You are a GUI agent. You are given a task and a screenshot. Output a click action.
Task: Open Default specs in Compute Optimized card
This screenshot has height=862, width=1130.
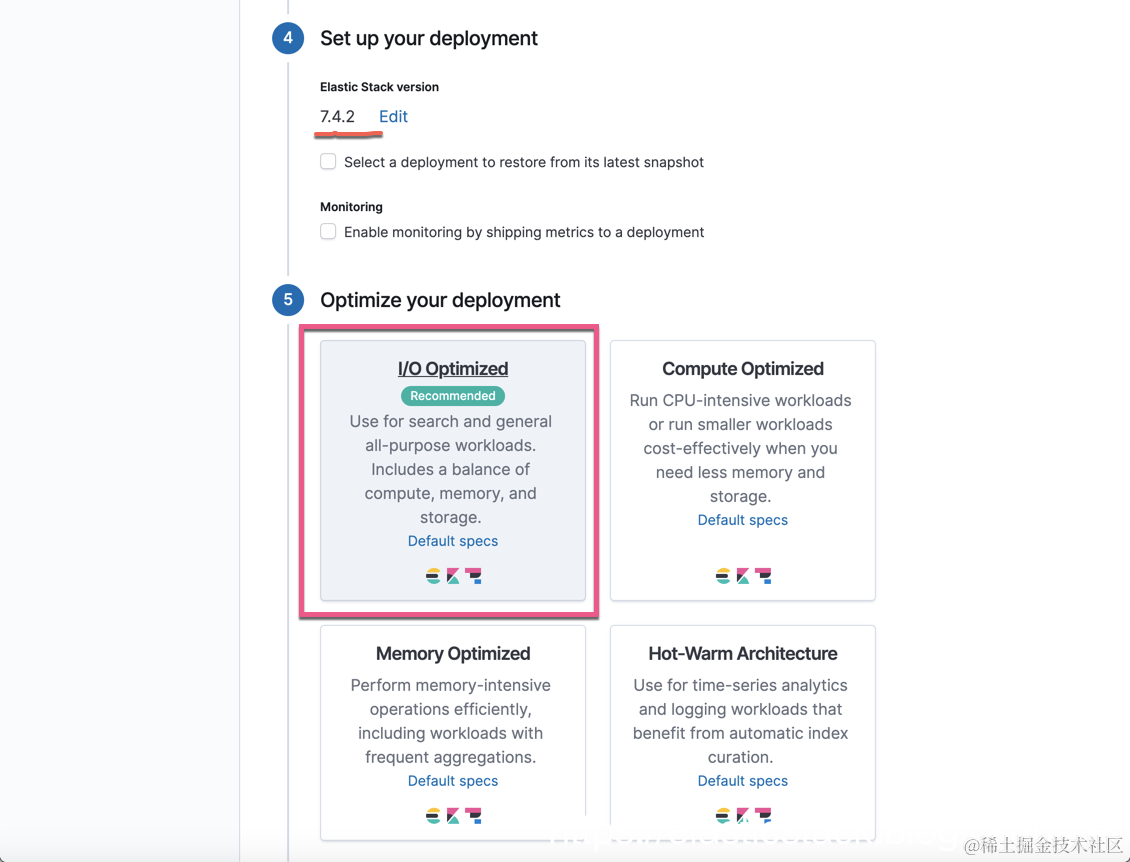[742, 520]
